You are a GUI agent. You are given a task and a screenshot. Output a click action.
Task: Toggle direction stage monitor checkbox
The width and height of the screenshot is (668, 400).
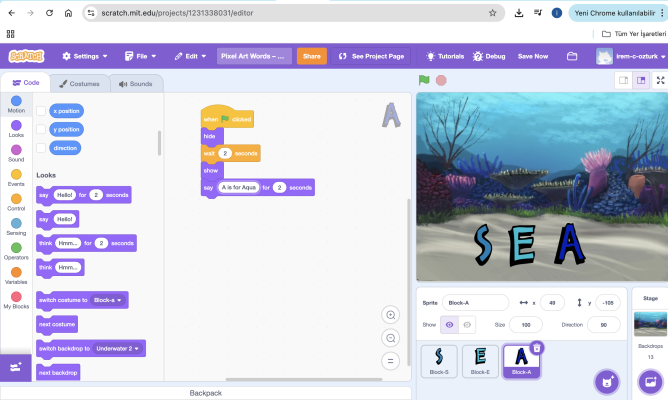pos(41,148)
